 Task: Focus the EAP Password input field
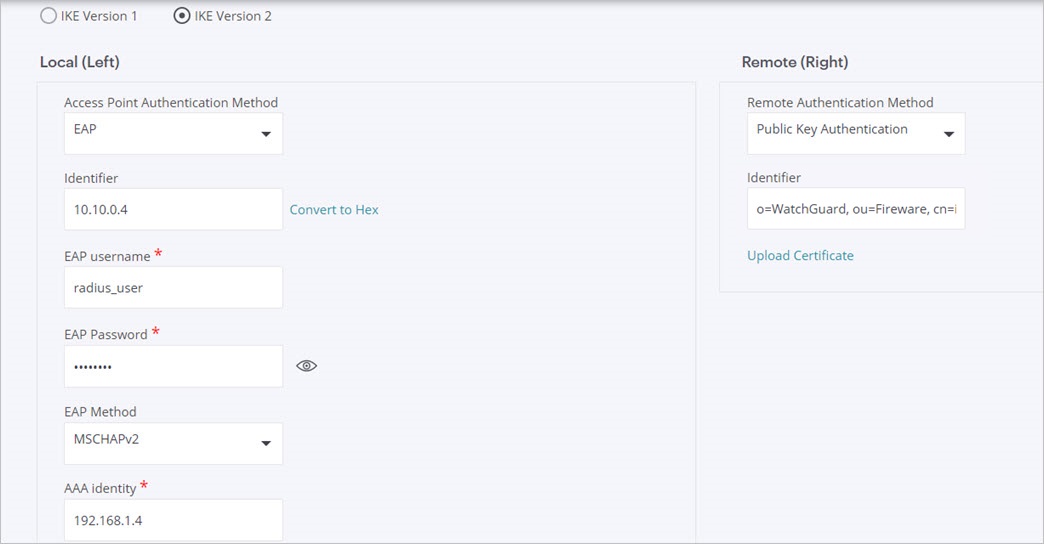[x=173, y=366]
